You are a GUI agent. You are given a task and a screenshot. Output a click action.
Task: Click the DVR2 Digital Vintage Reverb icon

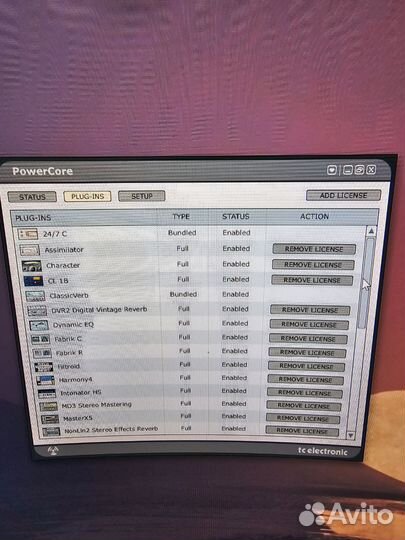pos(37,311)
